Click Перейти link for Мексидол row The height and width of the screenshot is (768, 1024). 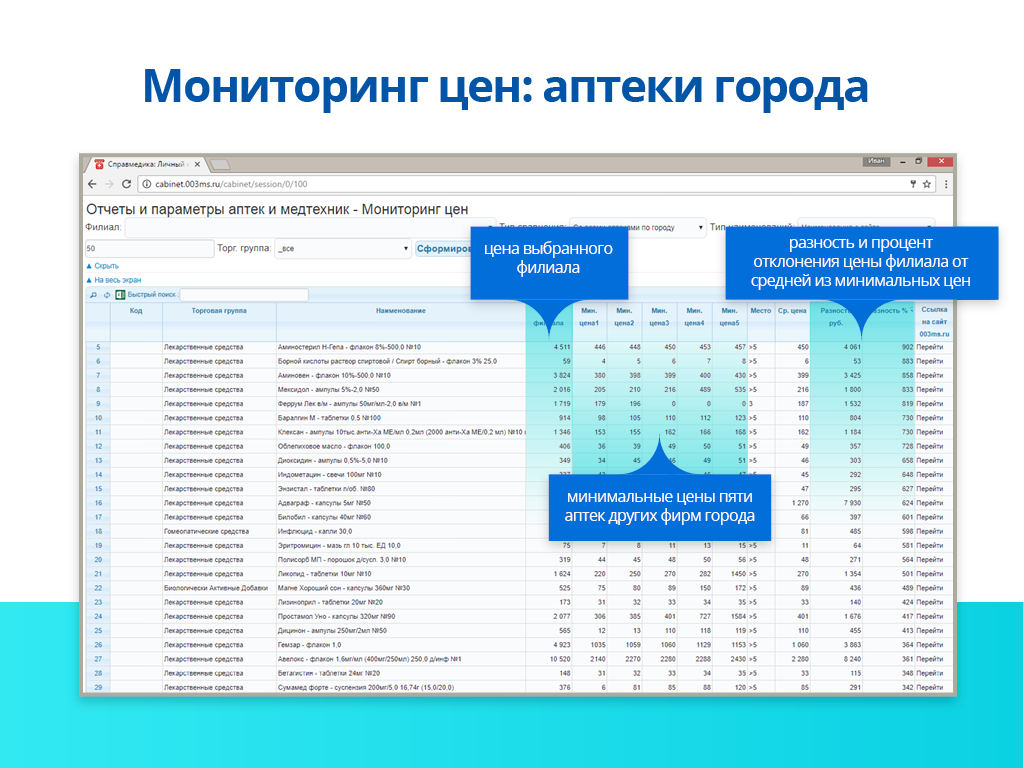tap(929, 390)
